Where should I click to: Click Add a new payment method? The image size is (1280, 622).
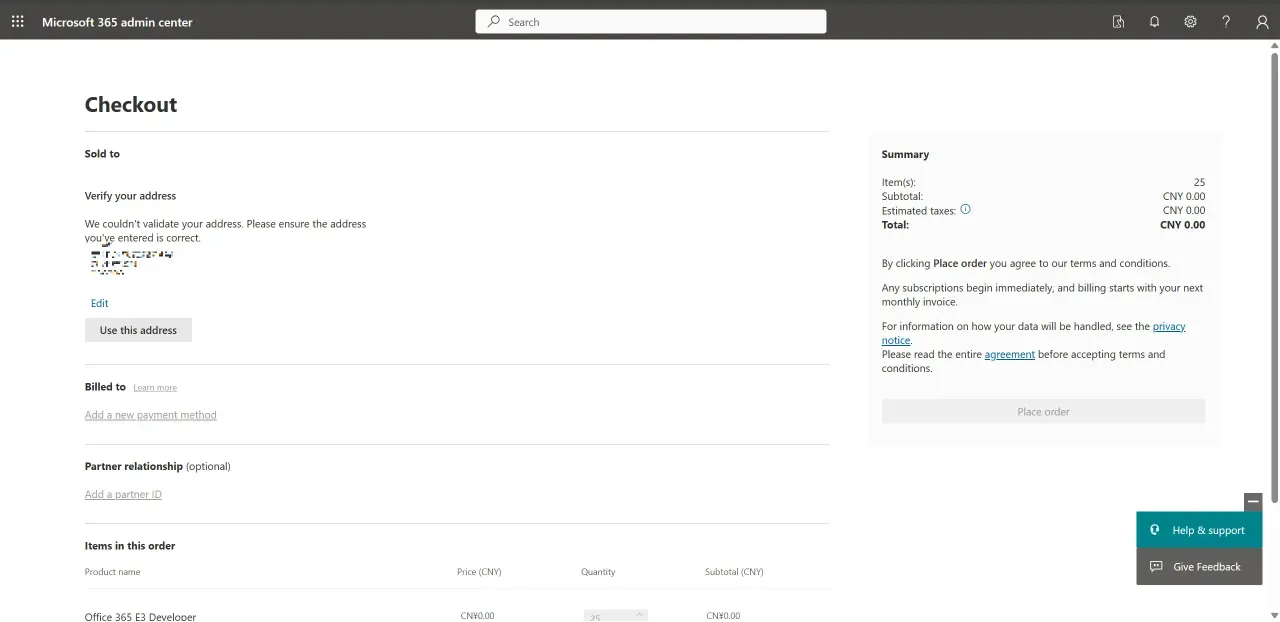coord(151,415)
